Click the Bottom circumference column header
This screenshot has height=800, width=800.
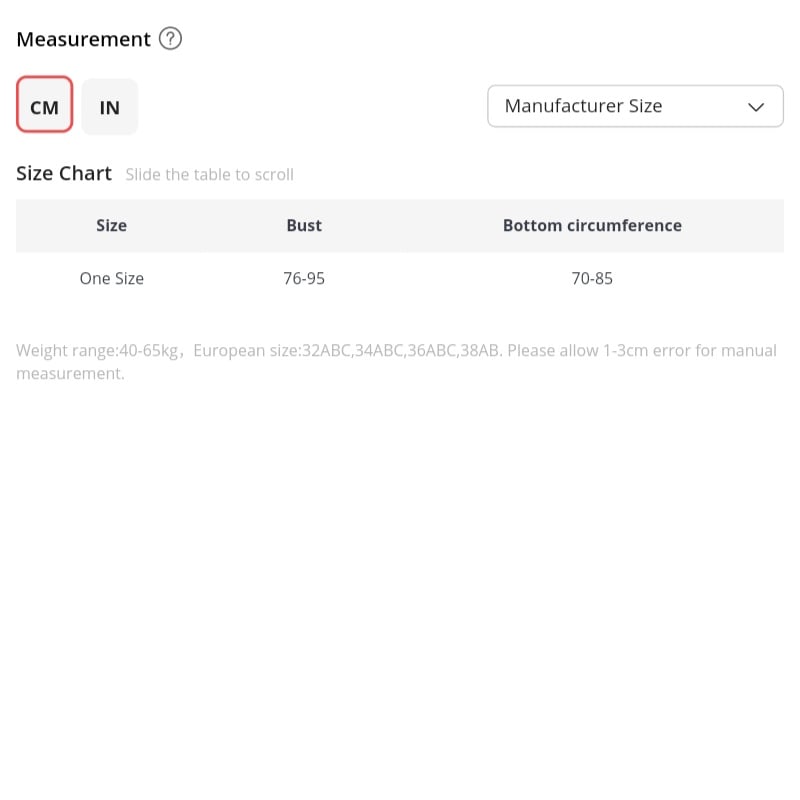tap(592, 225)
